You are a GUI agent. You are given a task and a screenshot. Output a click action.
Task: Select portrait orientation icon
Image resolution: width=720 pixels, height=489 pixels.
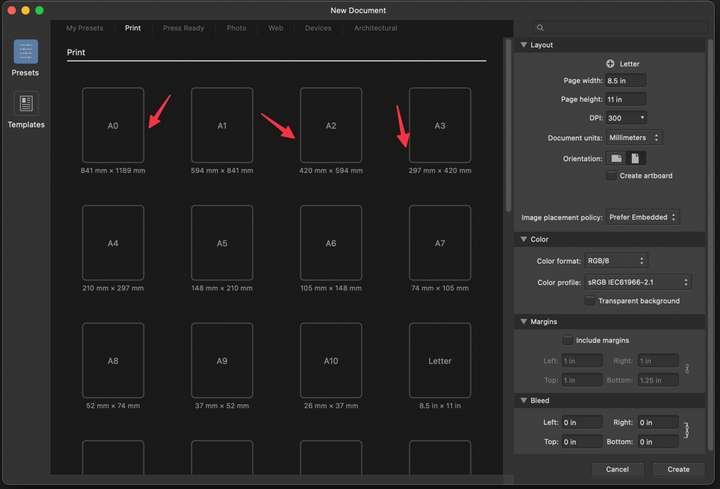click(x=635, y=158)
